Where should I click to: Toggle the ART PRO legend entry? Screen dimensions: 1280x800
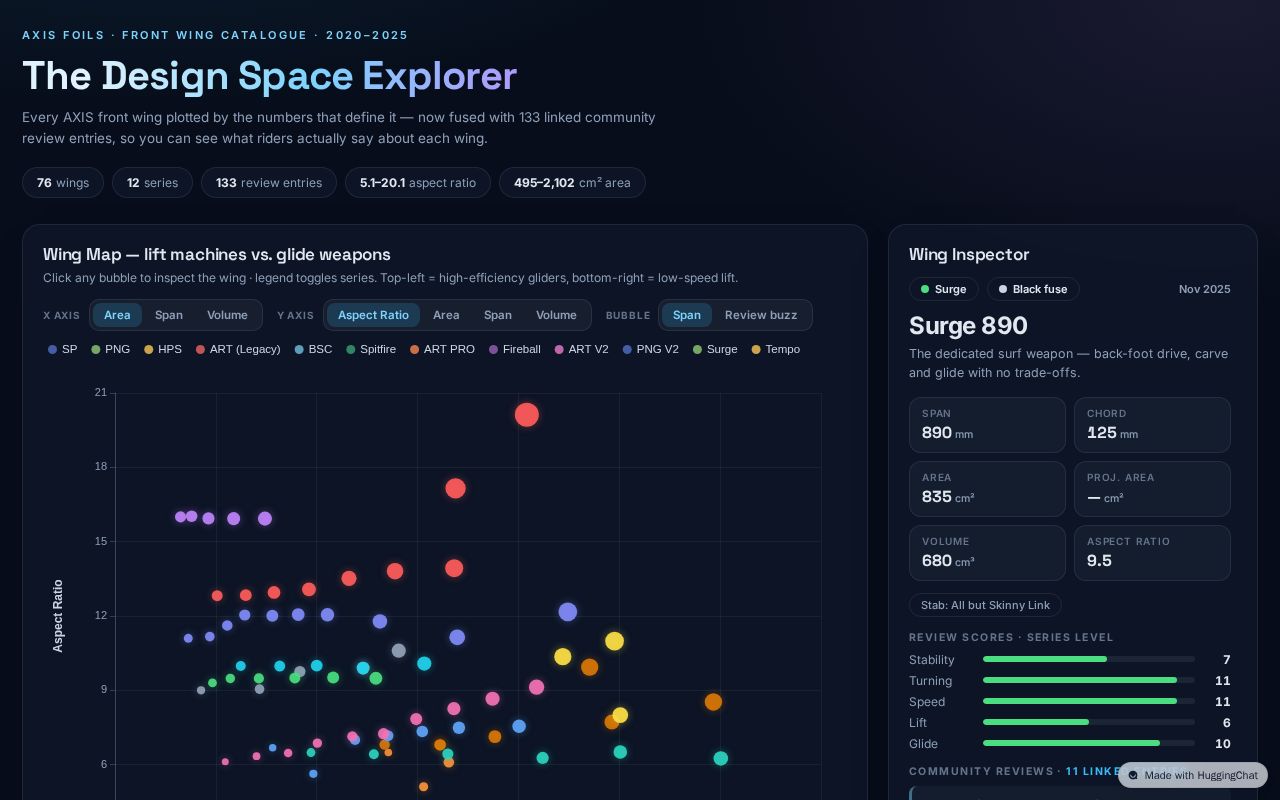pyautogui.click(x=442, y=350)
